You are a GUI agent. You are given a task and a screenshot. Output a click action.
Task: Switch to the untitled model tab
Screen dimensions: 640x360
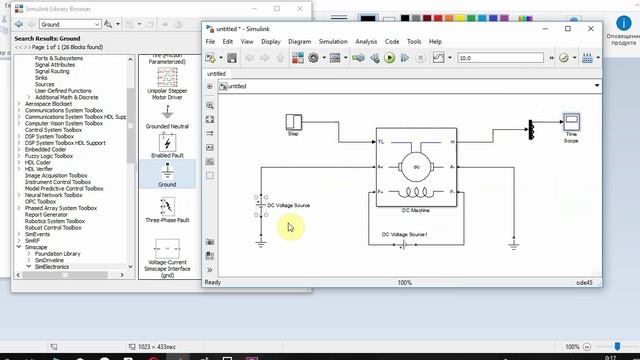coord(216,74)
